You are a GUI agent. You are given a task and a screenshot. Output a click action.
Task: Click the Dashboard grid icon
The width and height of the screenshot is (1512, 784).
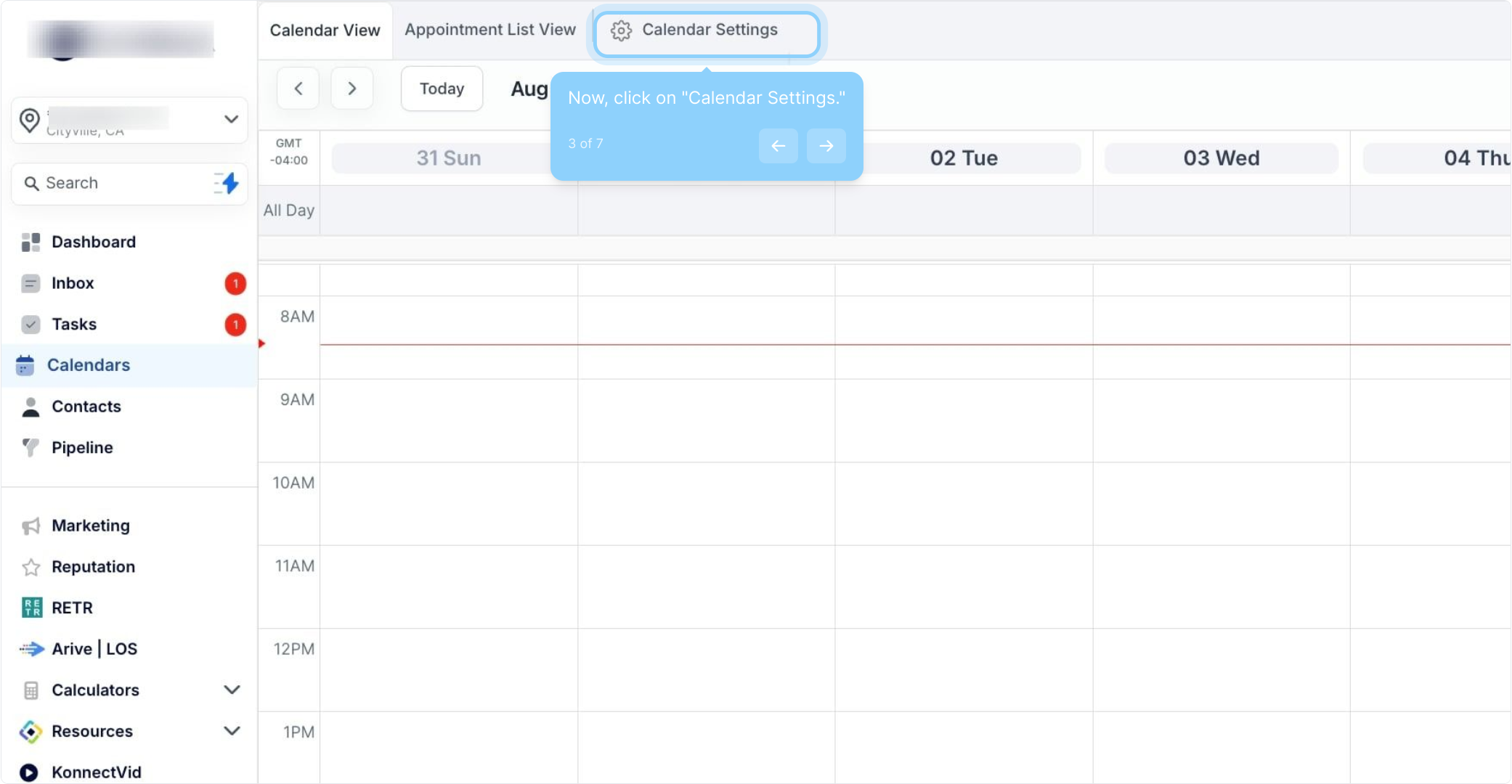[31, 242]
